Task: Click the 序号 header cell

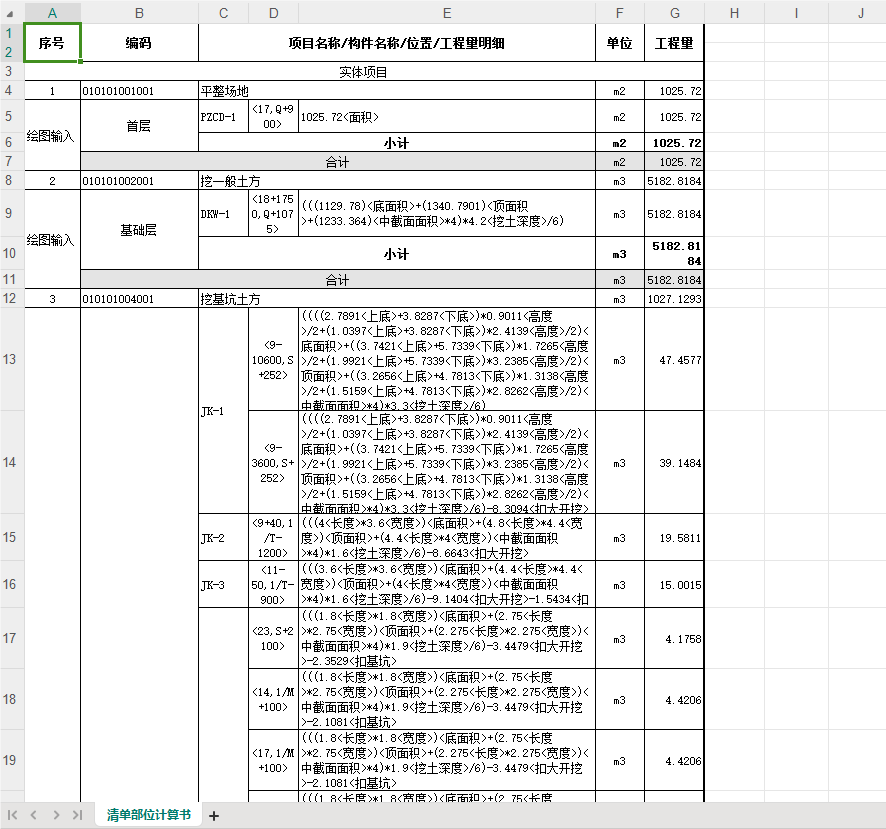Action: [52, 43]
